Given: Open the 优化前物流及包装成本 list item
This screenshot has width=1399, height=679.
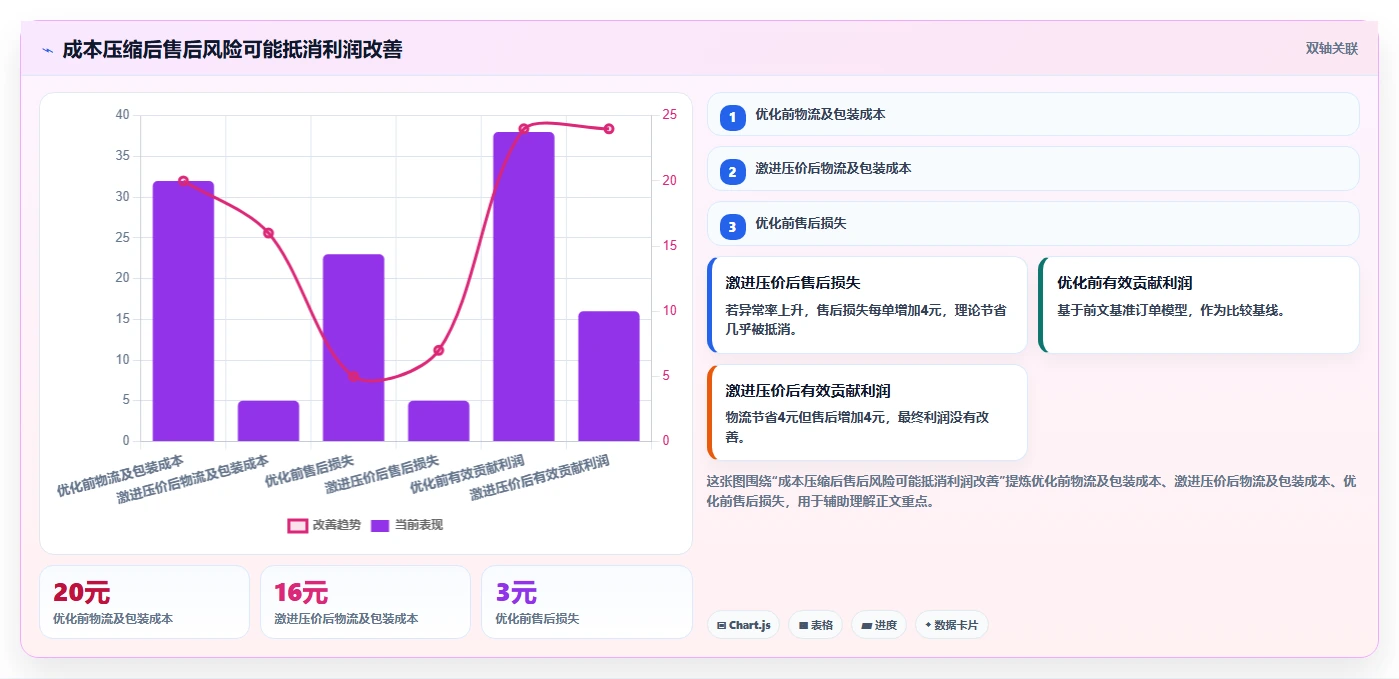Looking at the screenshot, I should tap(1033, 114).
